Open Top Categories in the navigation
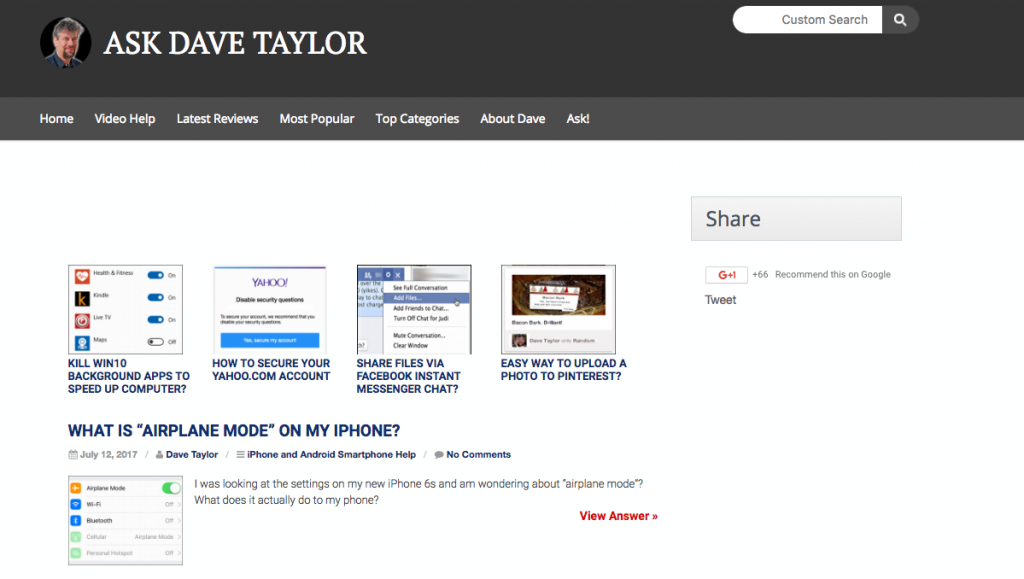The image size is (1024, 579). click(x=417, y=119)
